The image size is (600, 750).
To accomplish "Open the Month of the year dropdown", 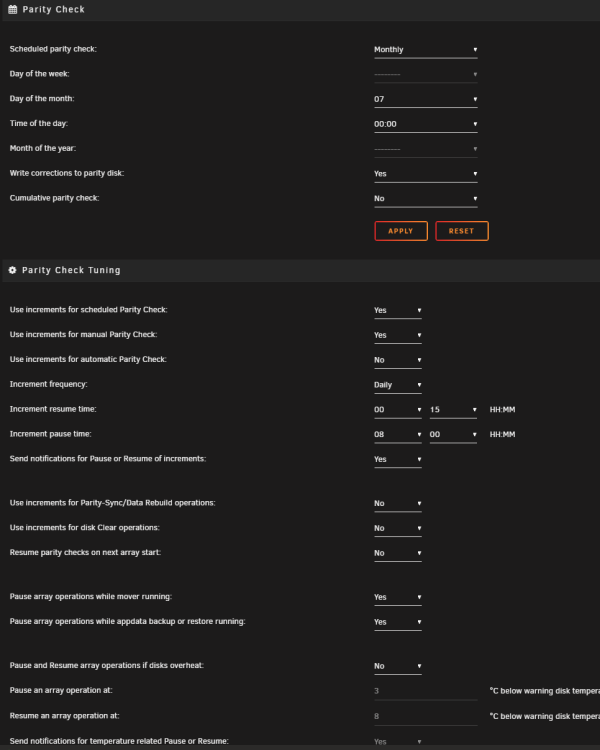I will [425, 149].
